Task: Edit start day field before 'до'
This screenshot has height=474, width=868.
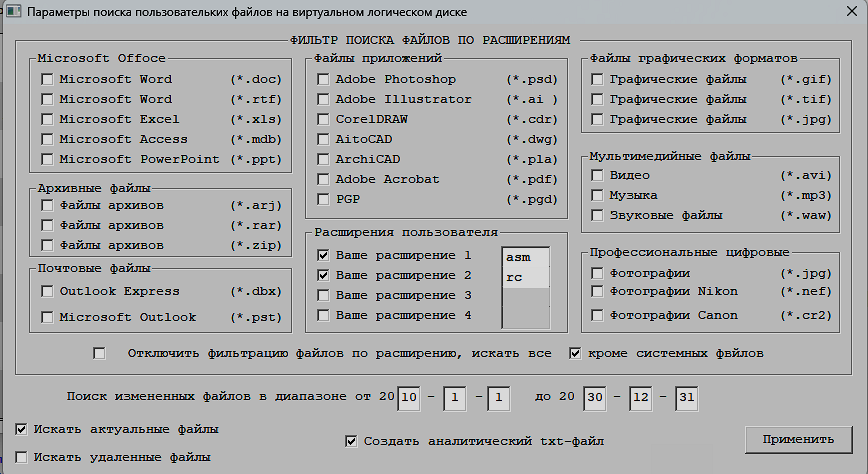Action: [x=499, y=398]
